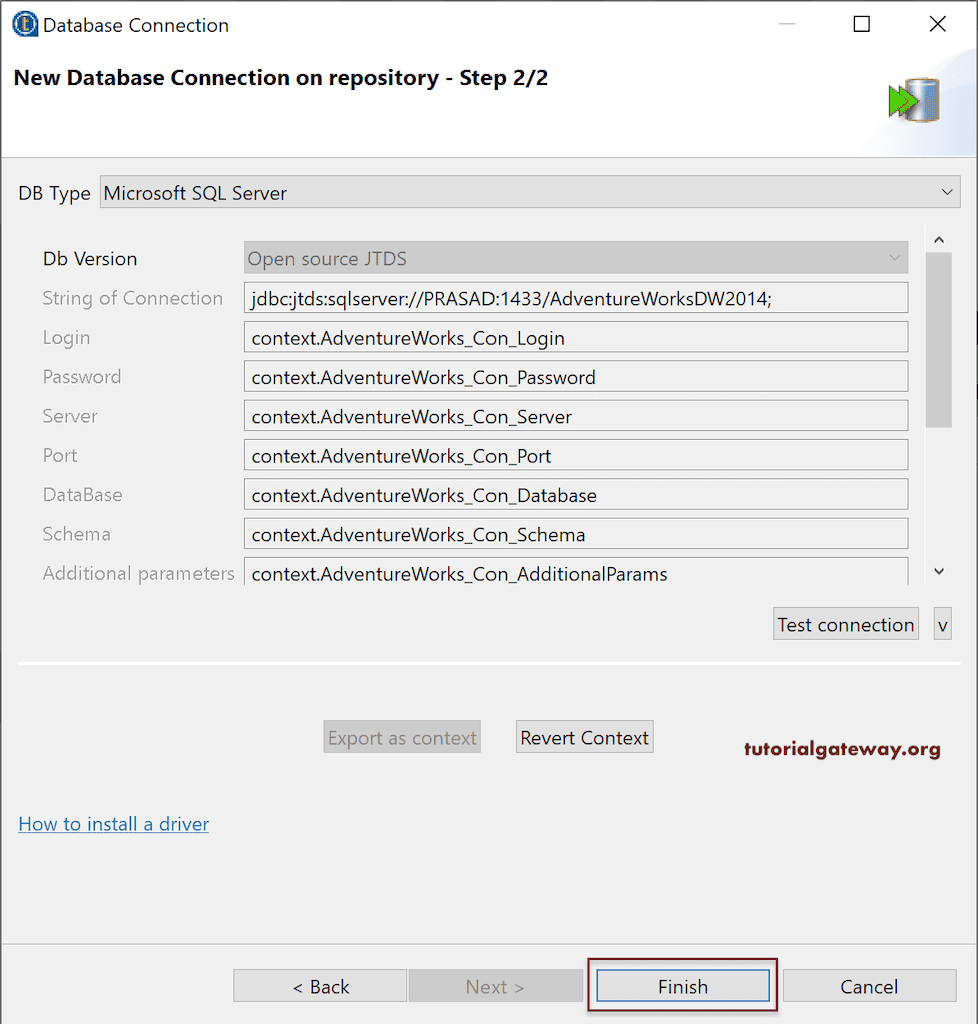Click the String of Connection label
This screenshot has height=1024, width=978.
coord(133,298)
